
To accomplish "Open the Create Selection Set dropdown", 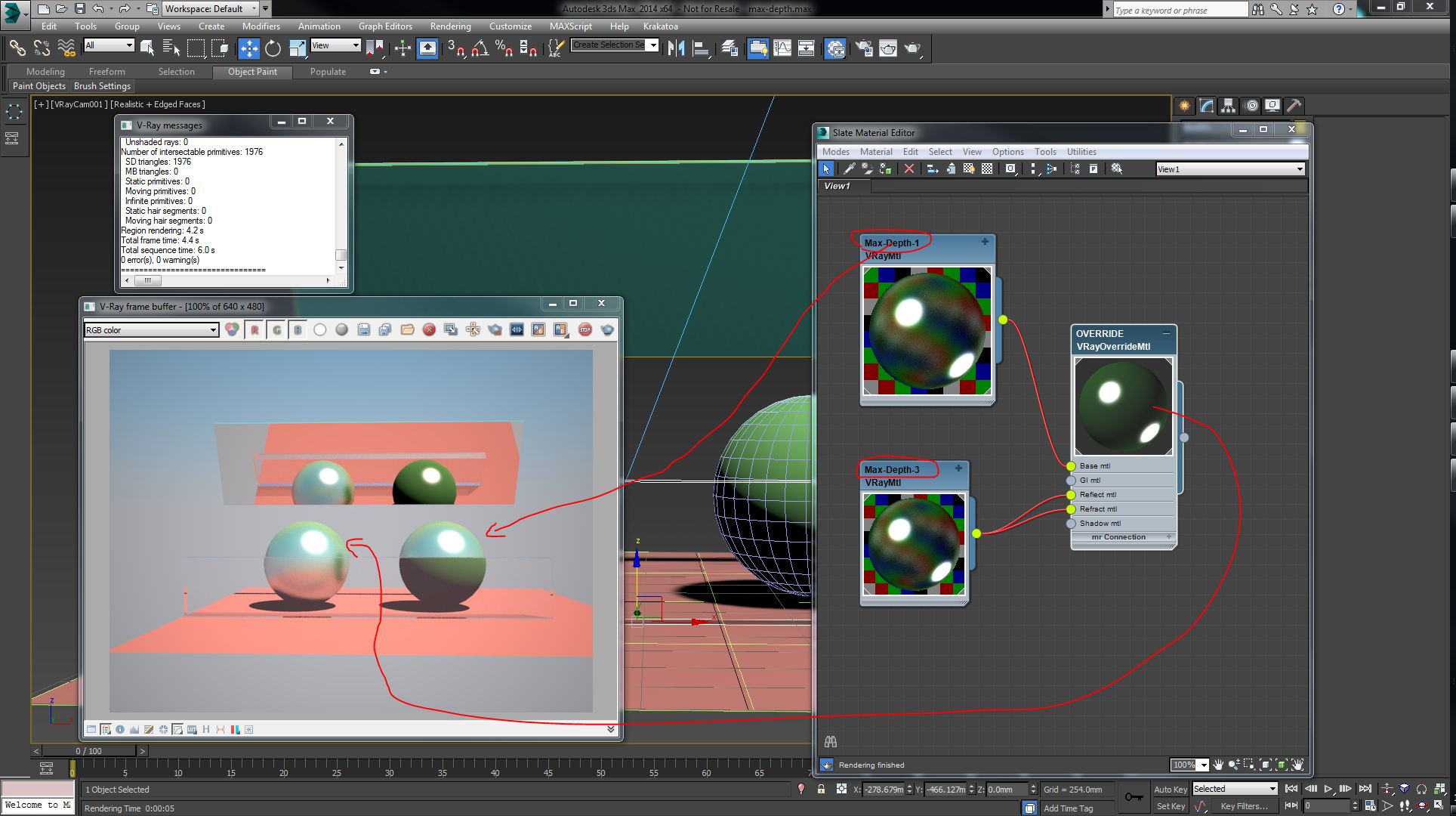I will click(x=615, y=45).
